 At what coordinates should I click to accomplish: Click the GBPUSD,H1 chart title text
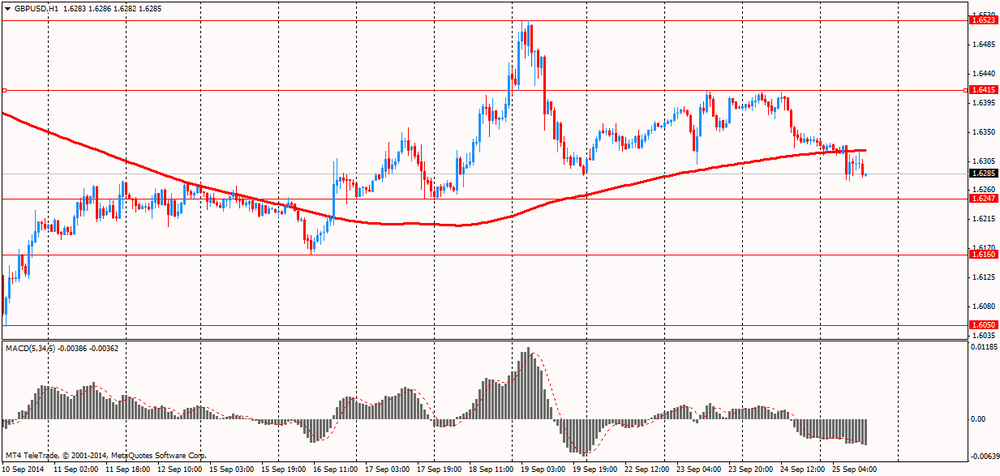tap(36, 10)
